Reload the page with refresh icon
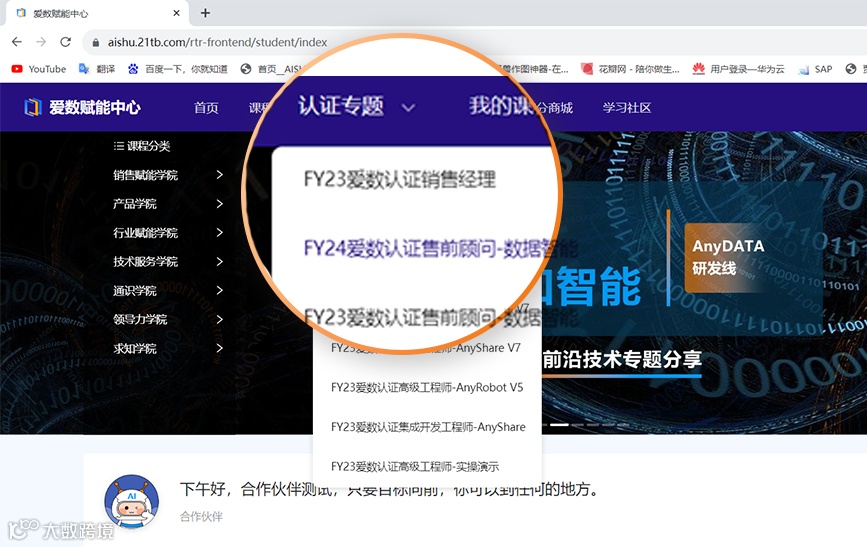Viewport: 867px width, 547px height. 65,41
